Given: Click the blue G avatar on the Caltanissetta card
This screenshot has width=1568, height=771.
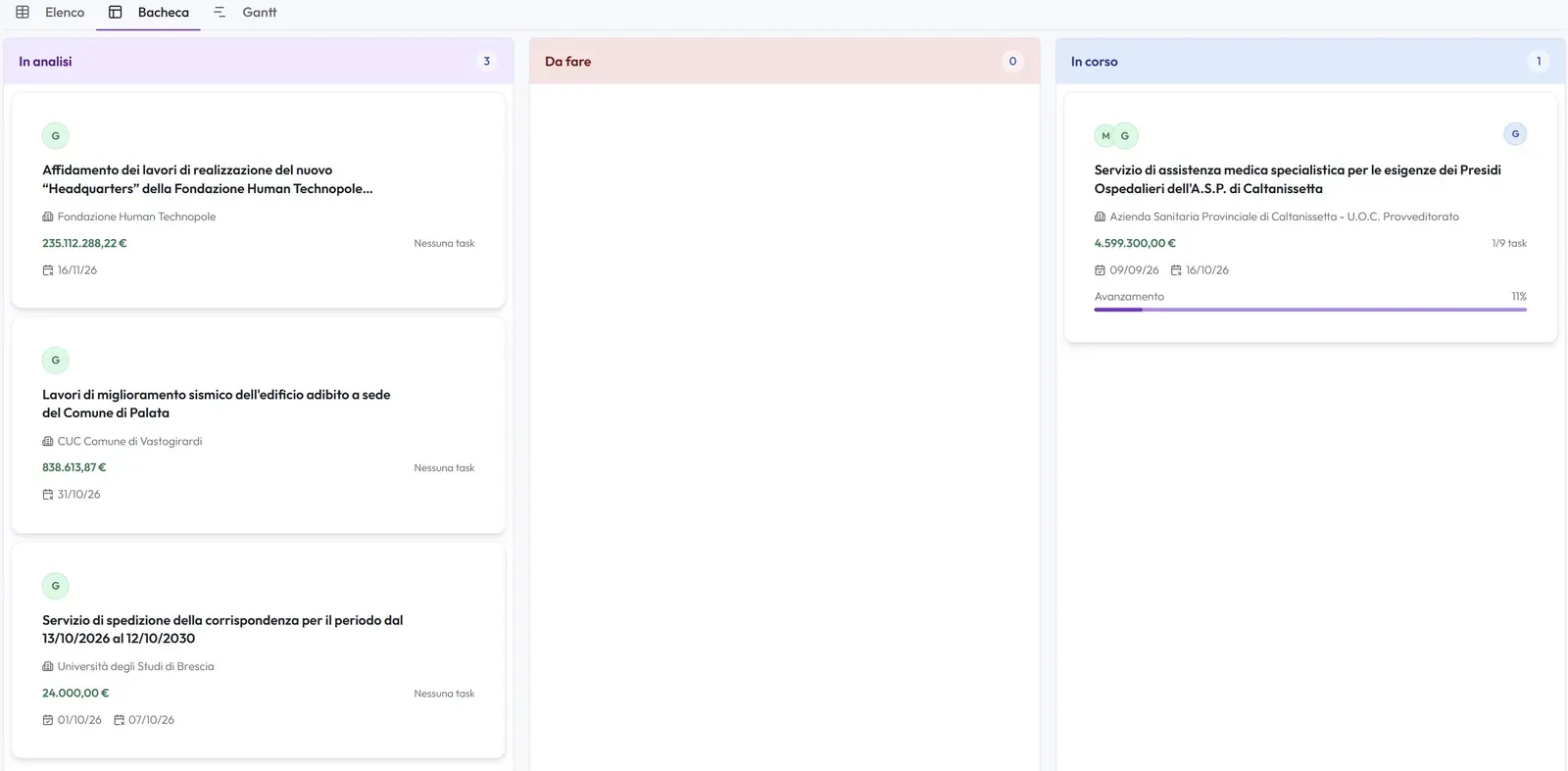Looking at the screenshot, I should click(1515, 134).
